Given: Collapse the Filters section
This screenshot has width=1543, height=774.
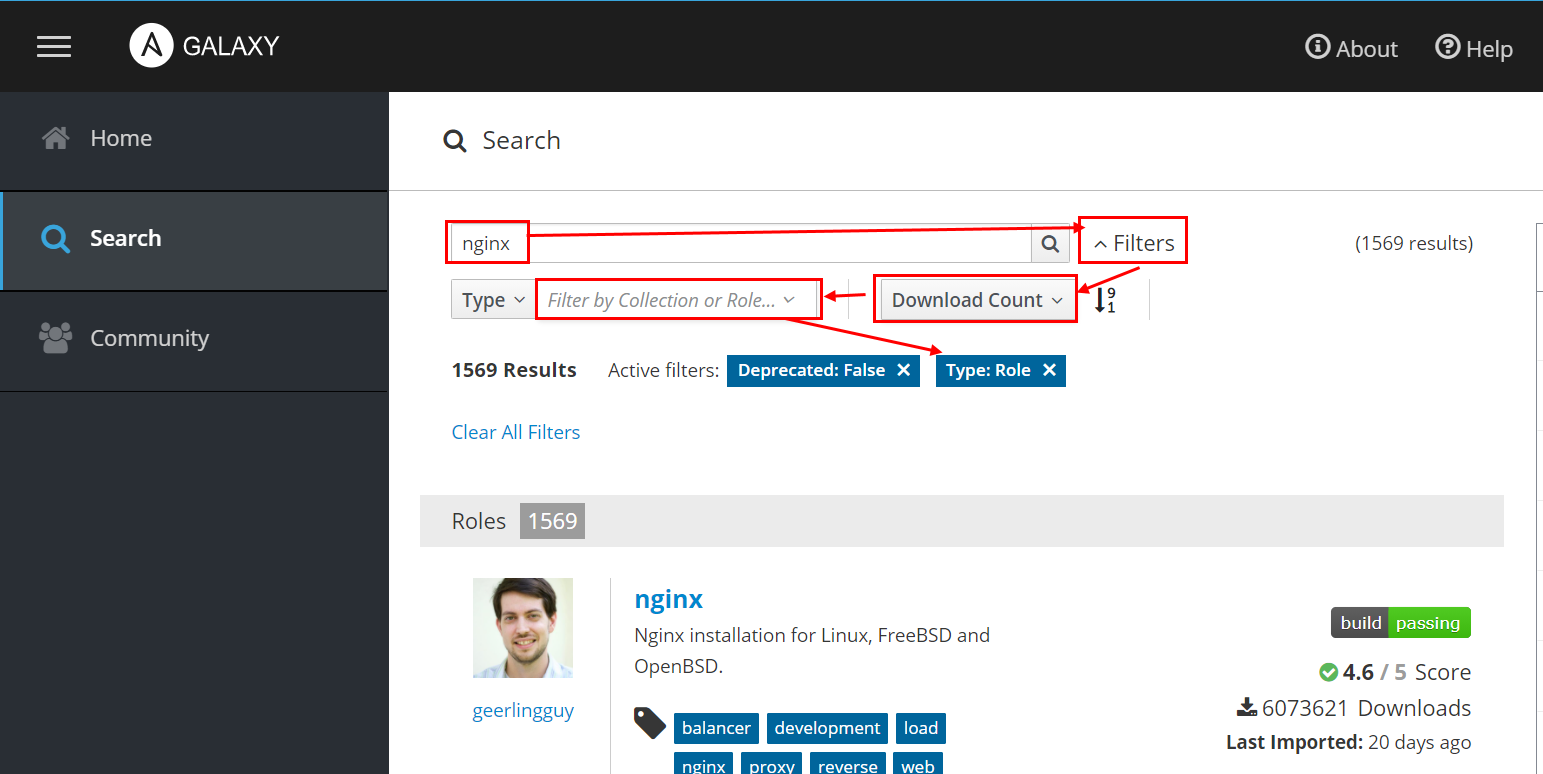Looking at the screenshot, I should pos(1133,243).
